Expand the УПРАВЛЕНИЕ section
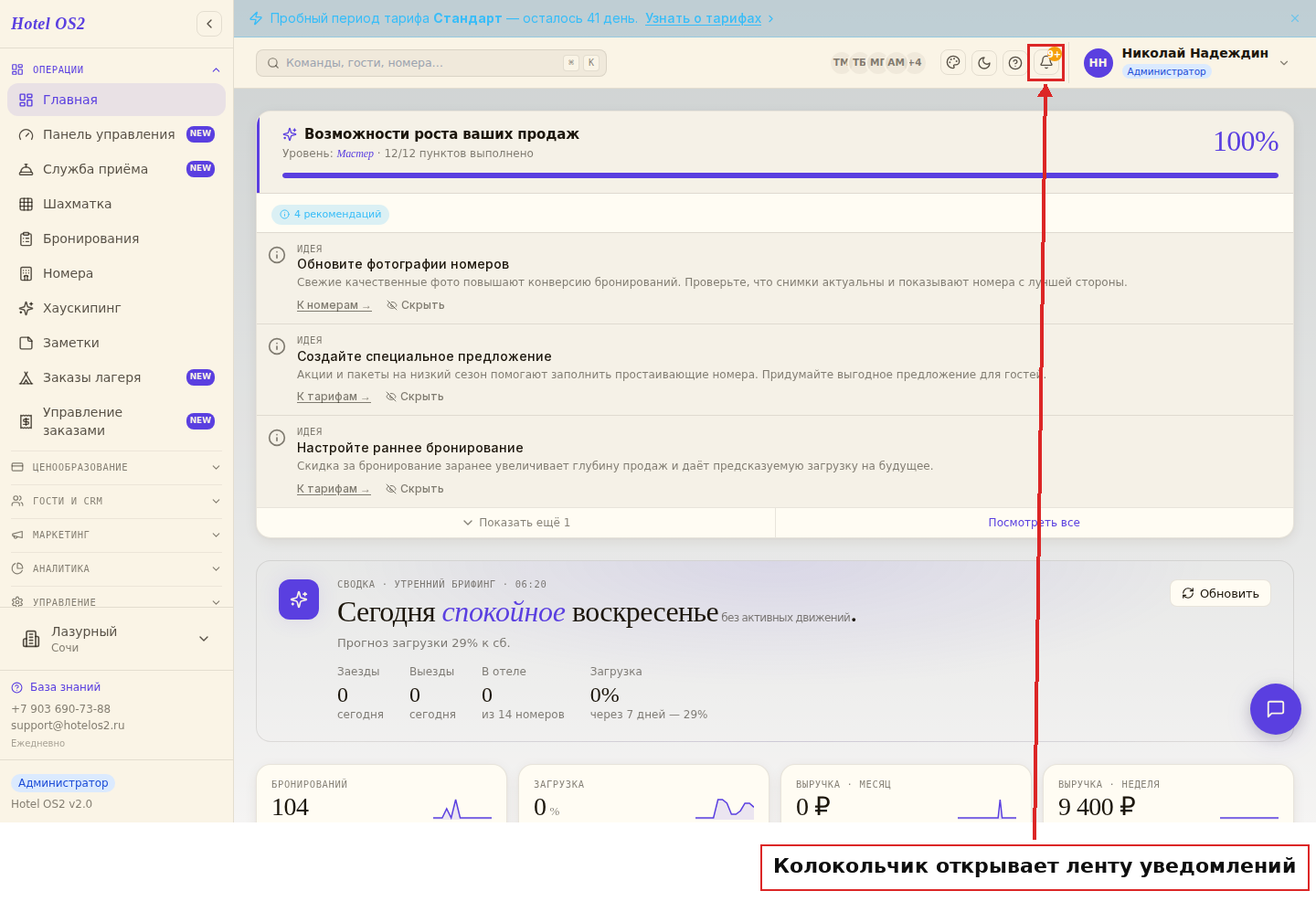The image size is (1316, 912). (116, 601)
